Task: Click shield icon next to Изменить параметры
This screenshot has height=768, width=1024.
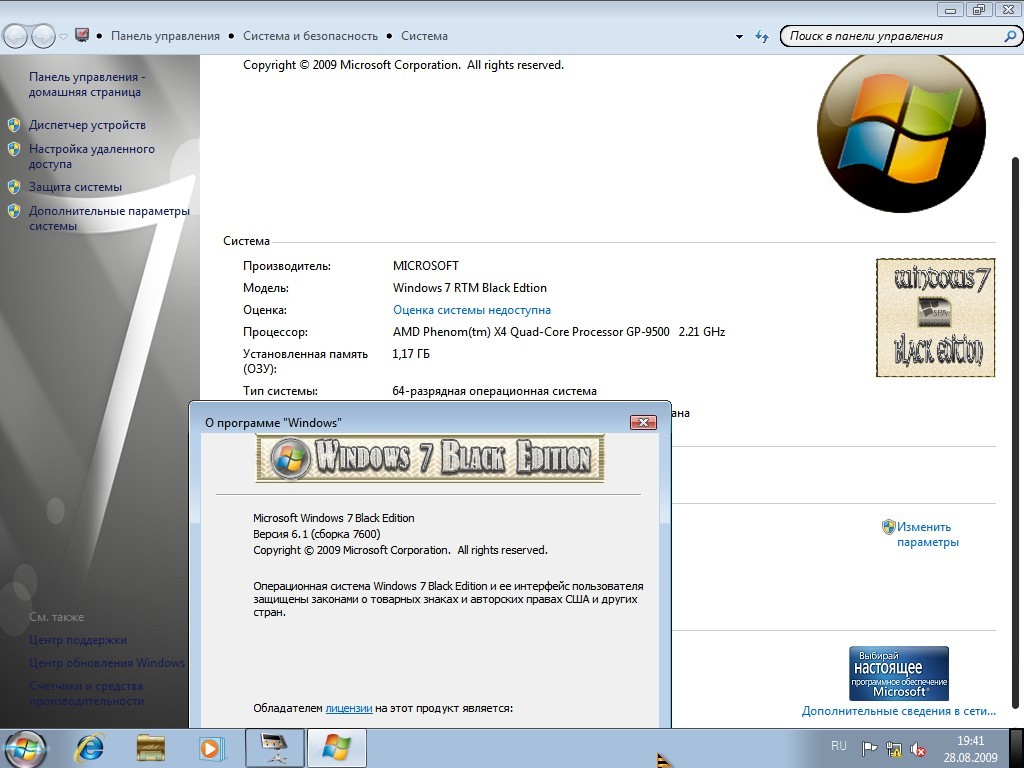Action: click(888, 526)
